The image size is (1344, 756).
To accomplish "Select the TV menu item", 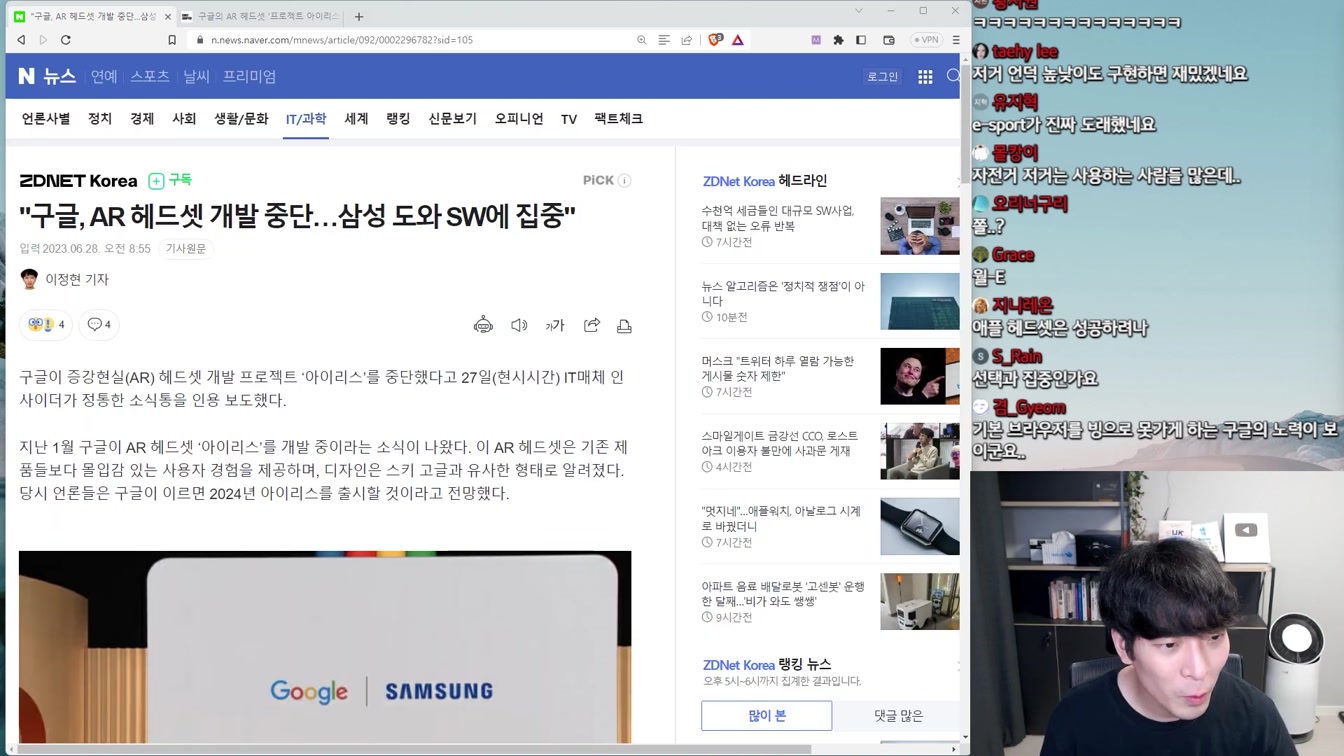I will point(569,119).
